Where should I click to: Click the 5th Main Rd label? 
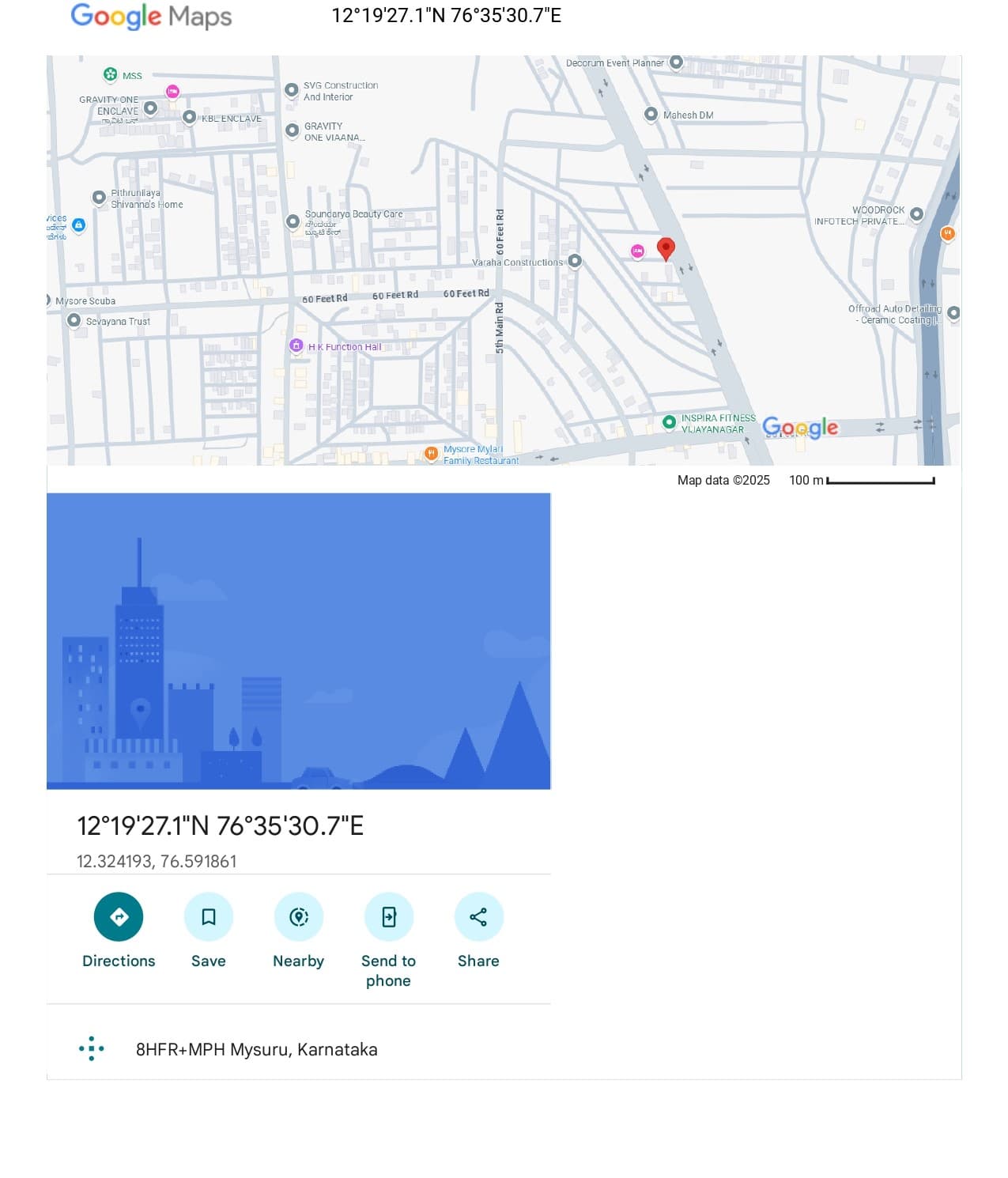point(500,327)
